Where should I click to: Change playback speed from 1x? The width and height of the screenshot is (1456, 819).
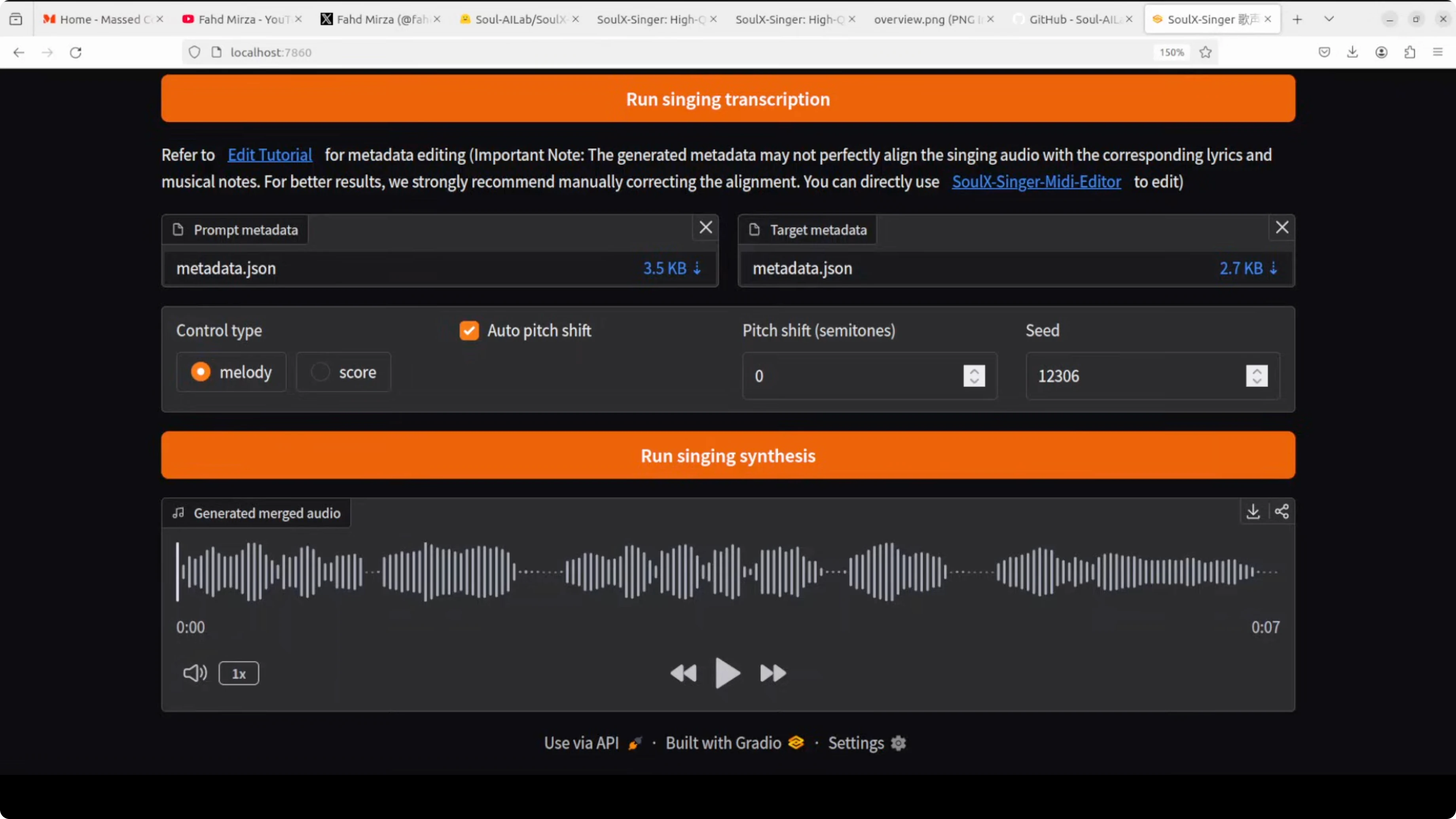click(x=239, y=673)
